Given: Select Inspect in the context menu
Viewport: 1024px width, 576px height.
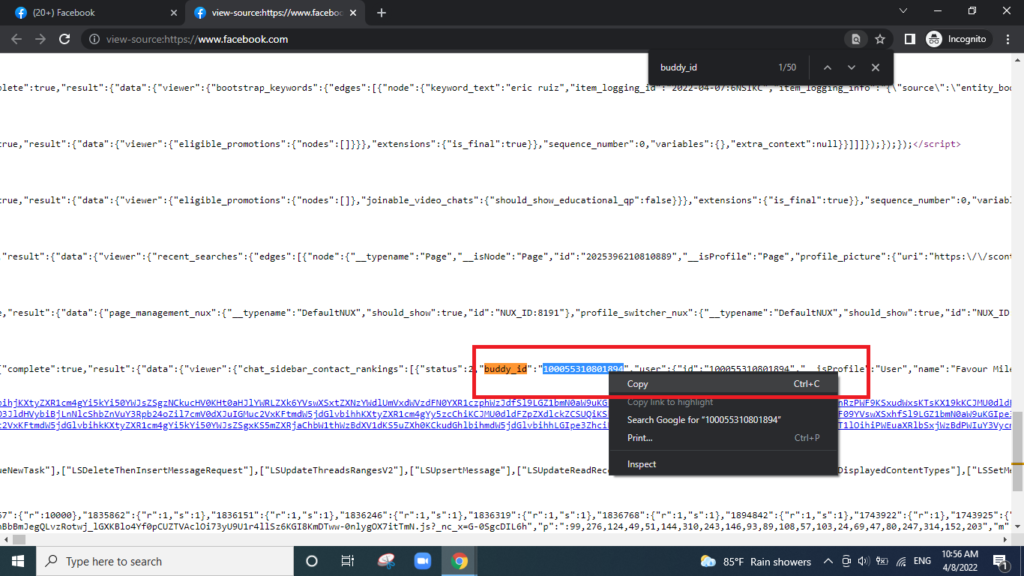Looking at the screenshot, I should point(642,464).
